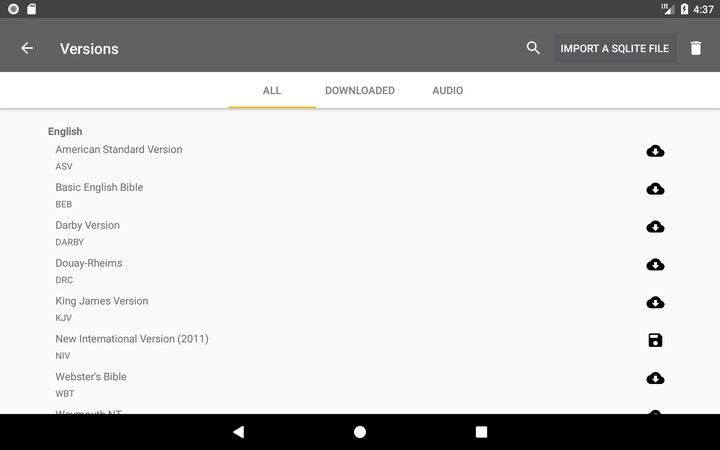The width and height of the screenshot is (720, 450).
Task: Tap the back arrow in Versions header
Action: pyautogui.click(x=27, y=48)
